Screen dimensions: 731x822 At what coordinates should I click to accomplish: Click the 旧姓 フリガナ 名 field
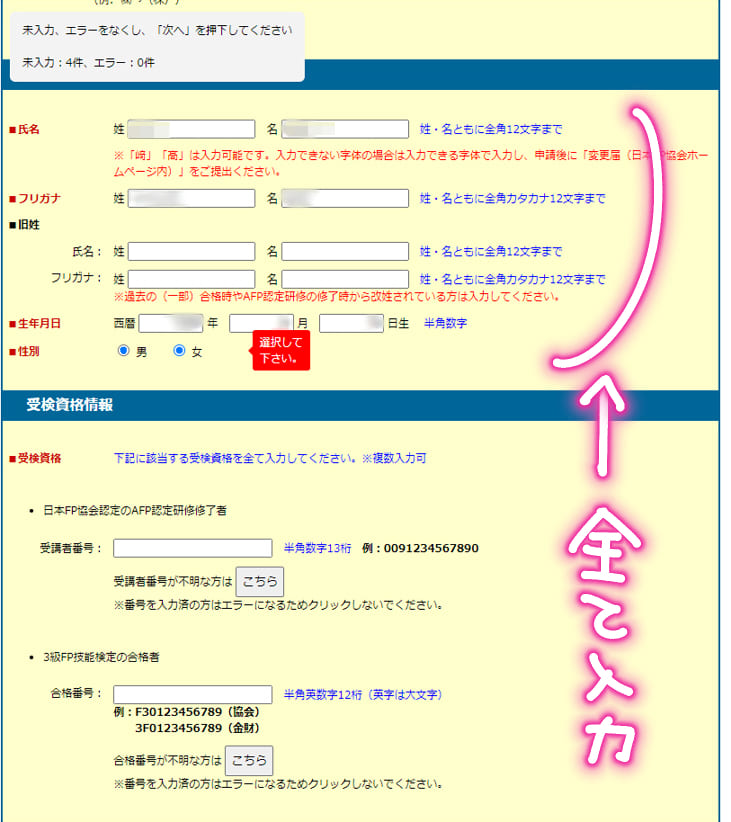[x=345, y=279]
